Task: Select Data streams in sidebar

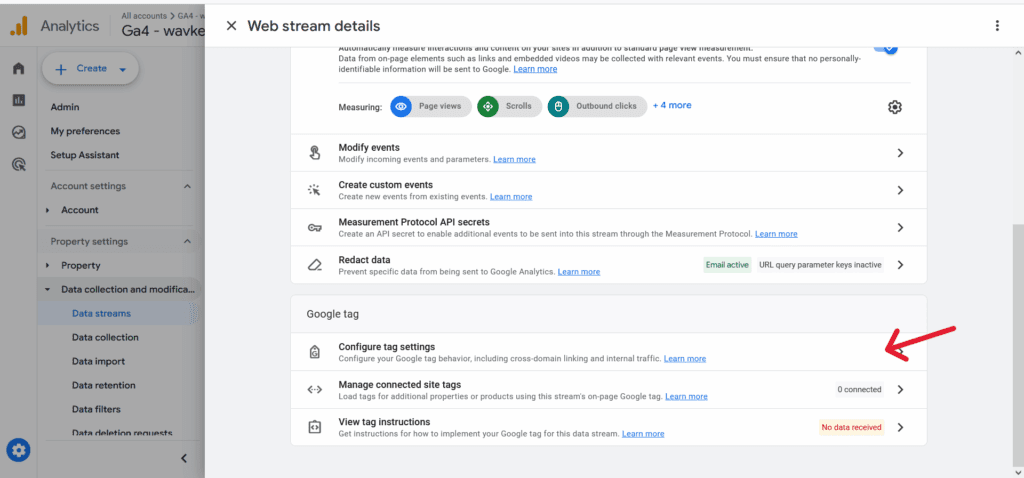Action: [101, 313]
